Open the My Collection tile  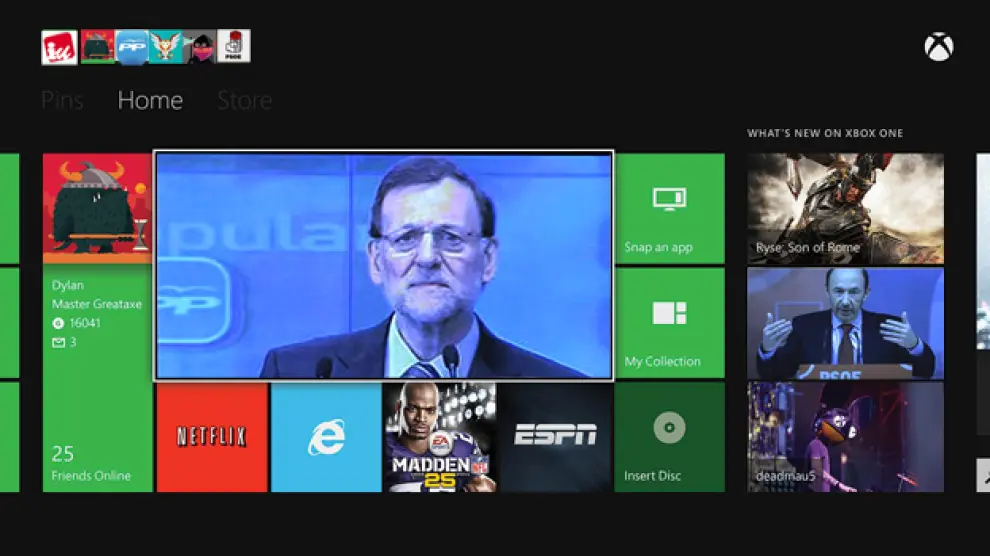669,323
